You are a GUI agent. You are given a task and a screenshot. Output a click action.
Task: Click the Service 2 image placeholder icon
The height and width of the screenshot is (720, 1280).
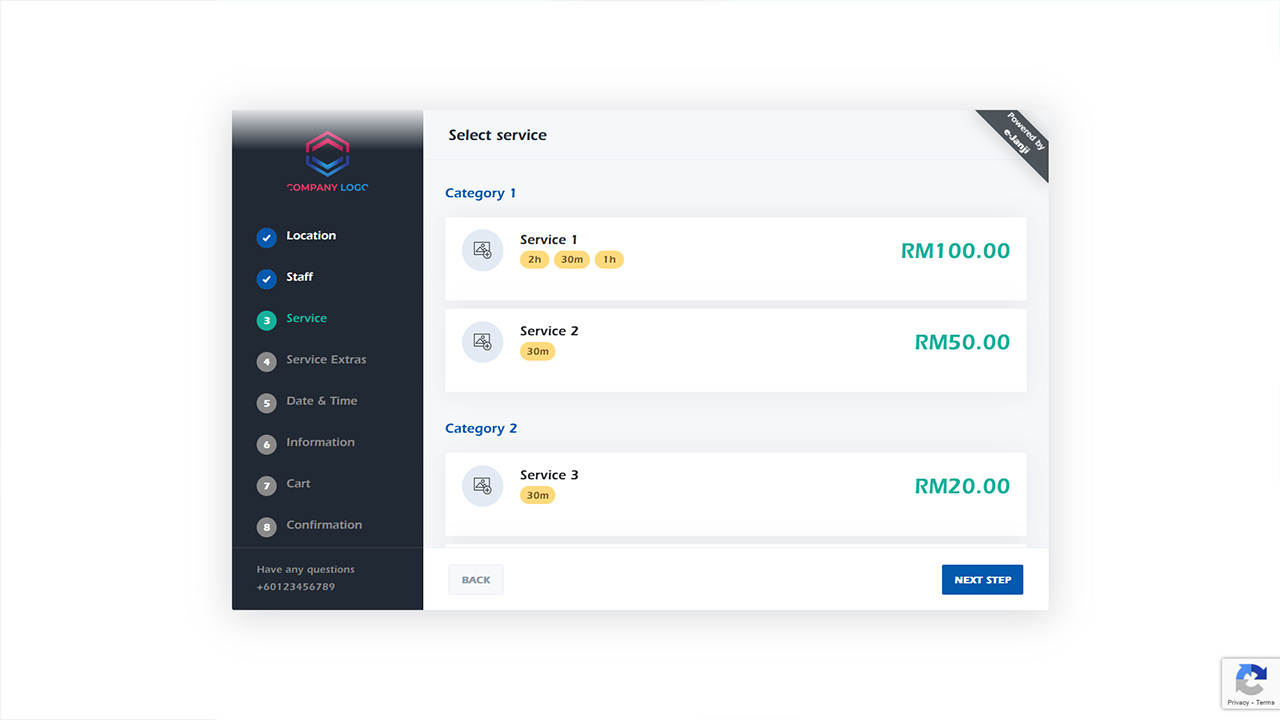pos(482,342)
